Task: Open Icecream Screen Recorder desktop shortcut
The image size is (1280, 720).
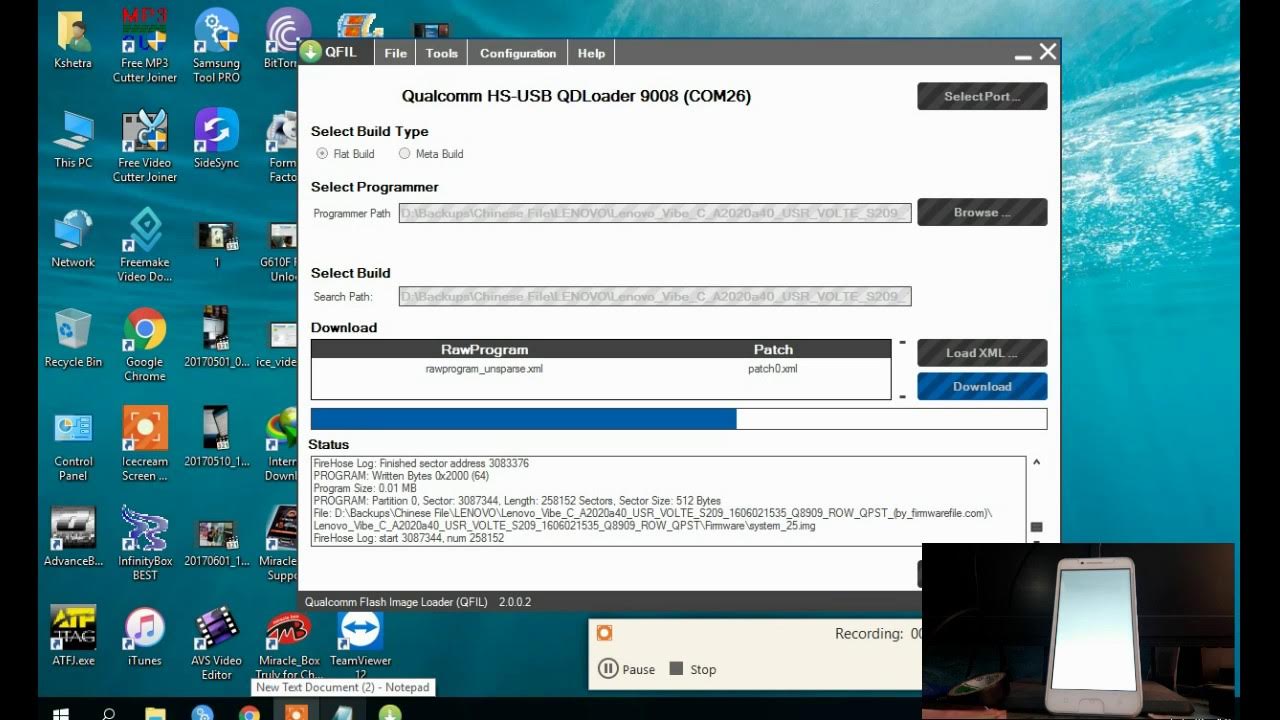Action: (145, 445)
